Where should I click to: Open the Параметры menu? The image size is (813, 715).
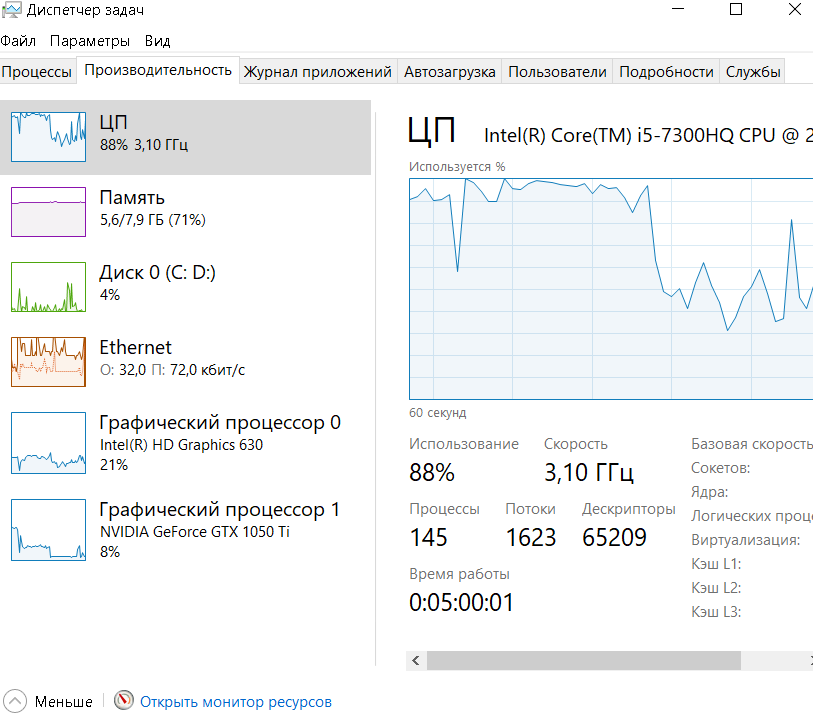pyautogui.click(x=90, y=41)
